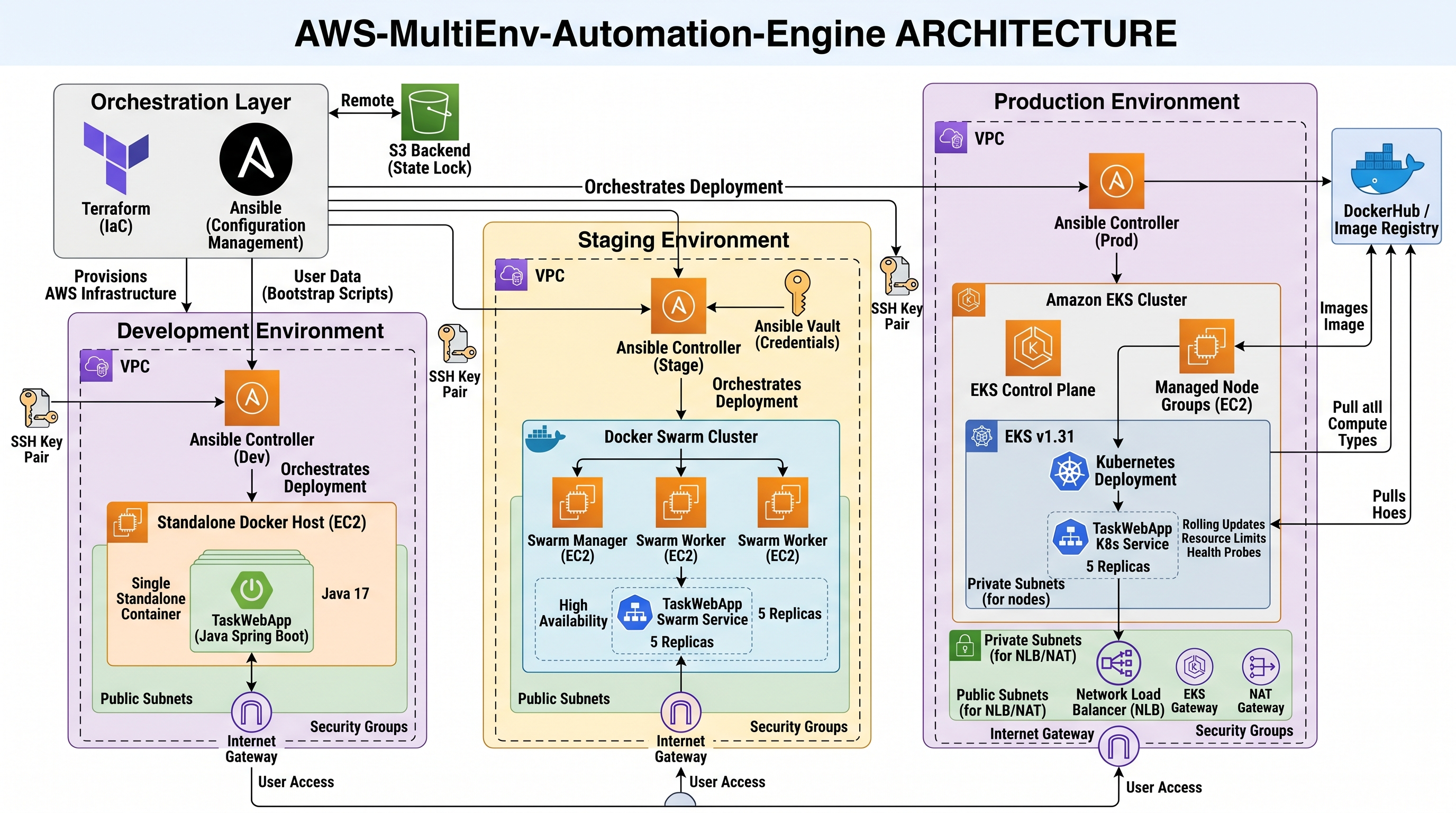
Task: Click the 'Development Environment' heading
Action: click(250, 331)
